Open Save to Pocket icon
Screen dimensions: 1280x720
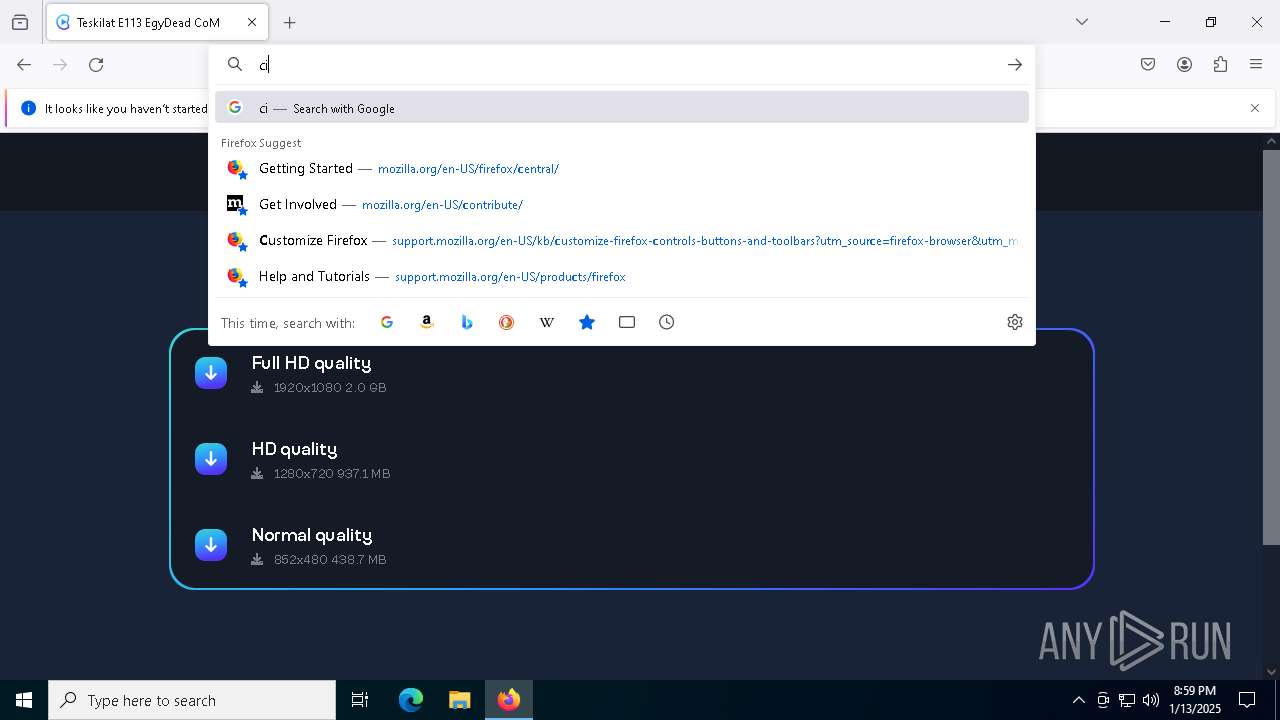click(x=1148, y=64)
